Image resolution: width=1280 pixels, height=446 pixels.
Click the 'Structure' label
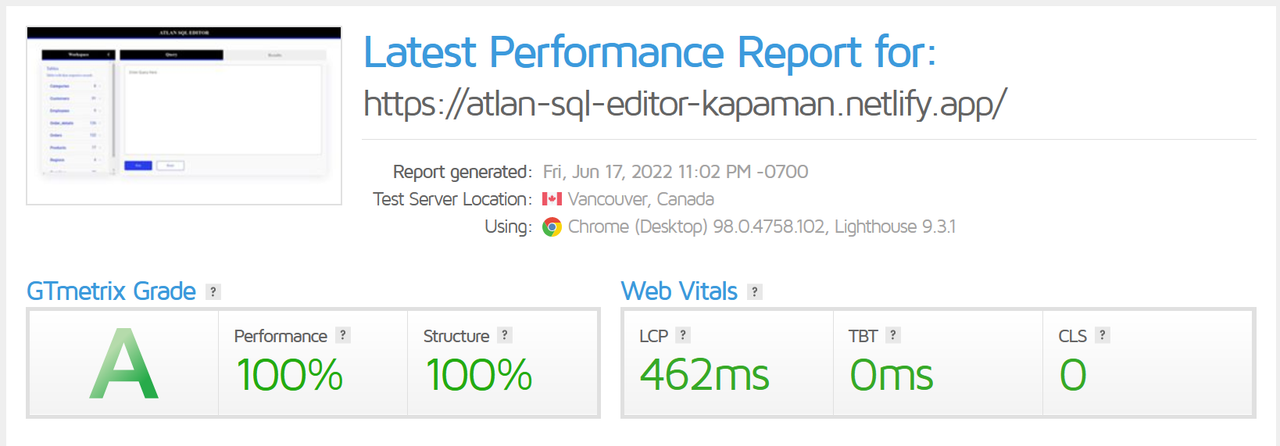click(456, 336)
